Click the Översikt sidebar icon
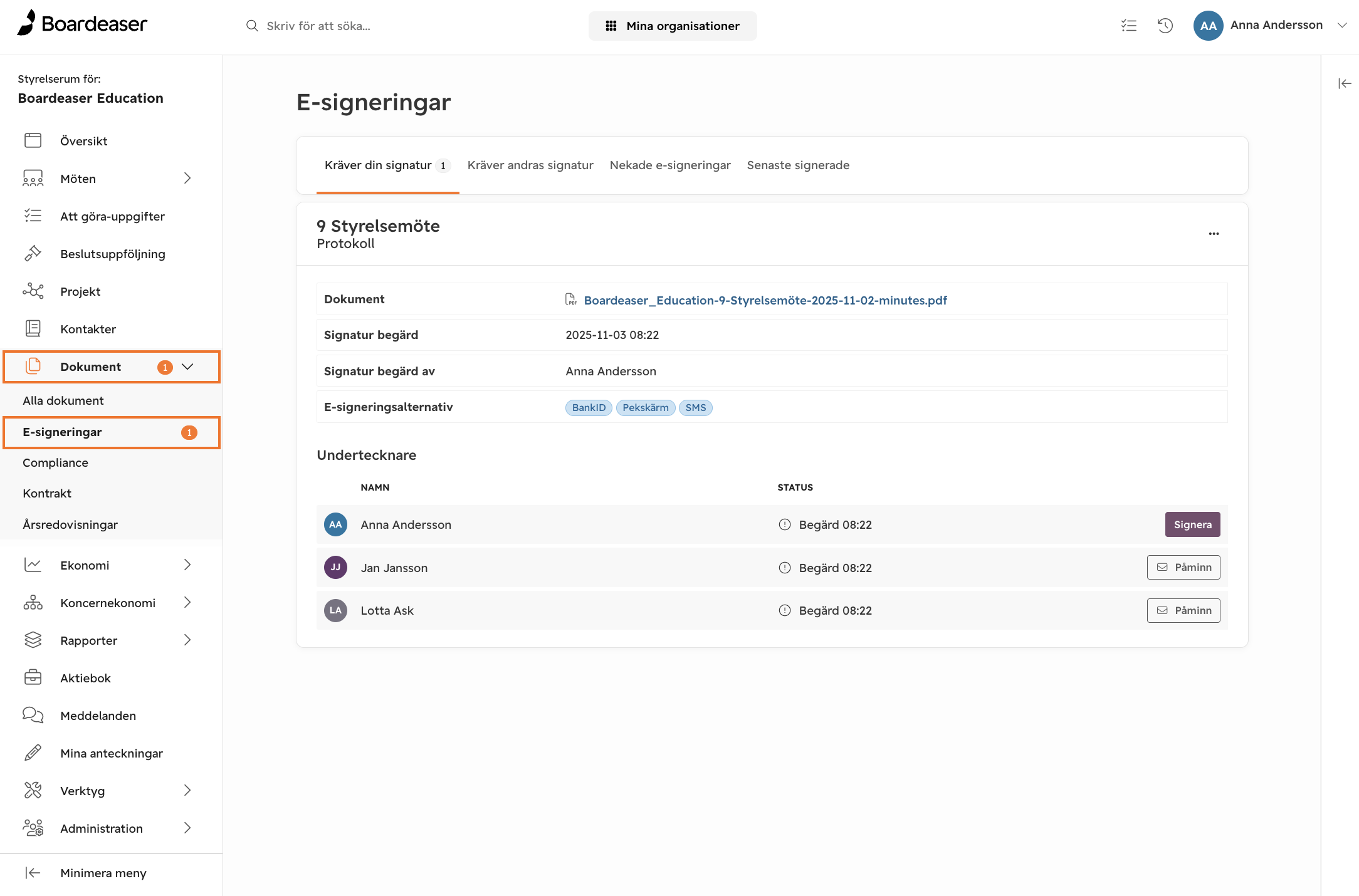 (33, 140)
